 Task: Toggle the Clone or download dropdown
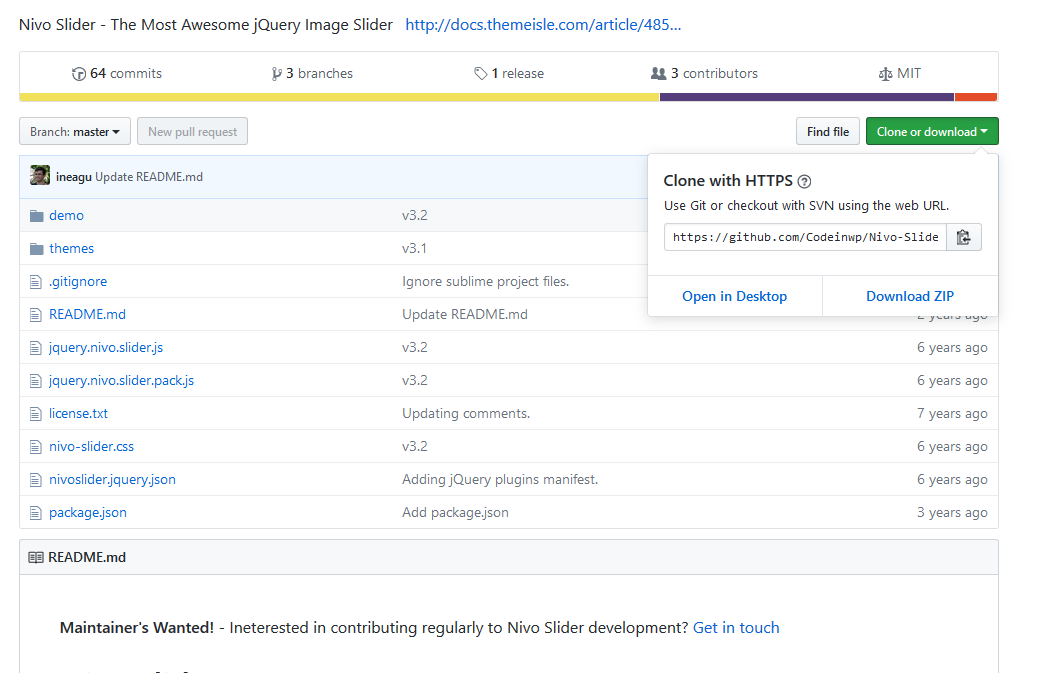932,131
